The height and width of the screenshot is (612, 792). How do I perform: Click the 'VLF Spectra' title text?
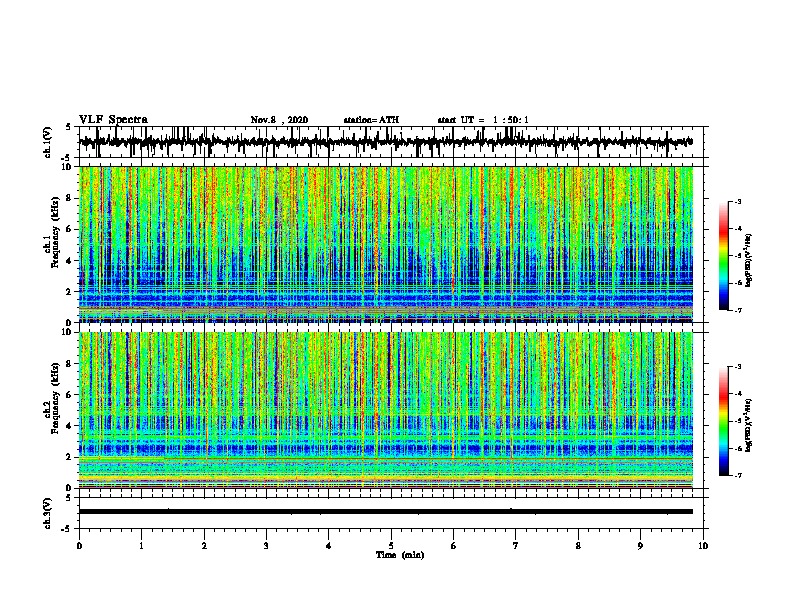tap(113, 119)
